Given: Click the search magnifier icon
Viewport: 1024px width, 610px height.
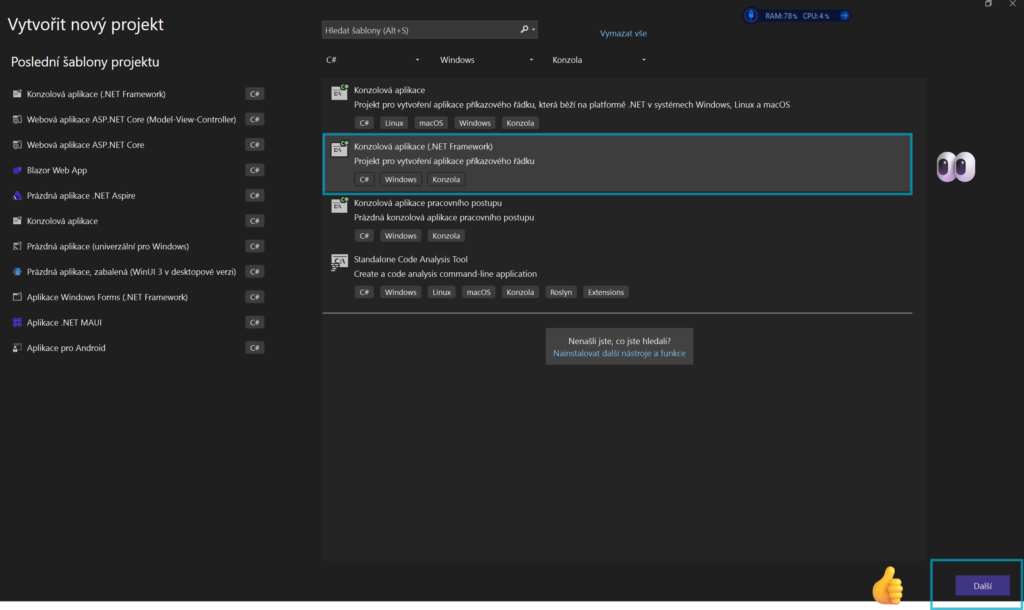Looking at the screenshot, I should (525, 30).
